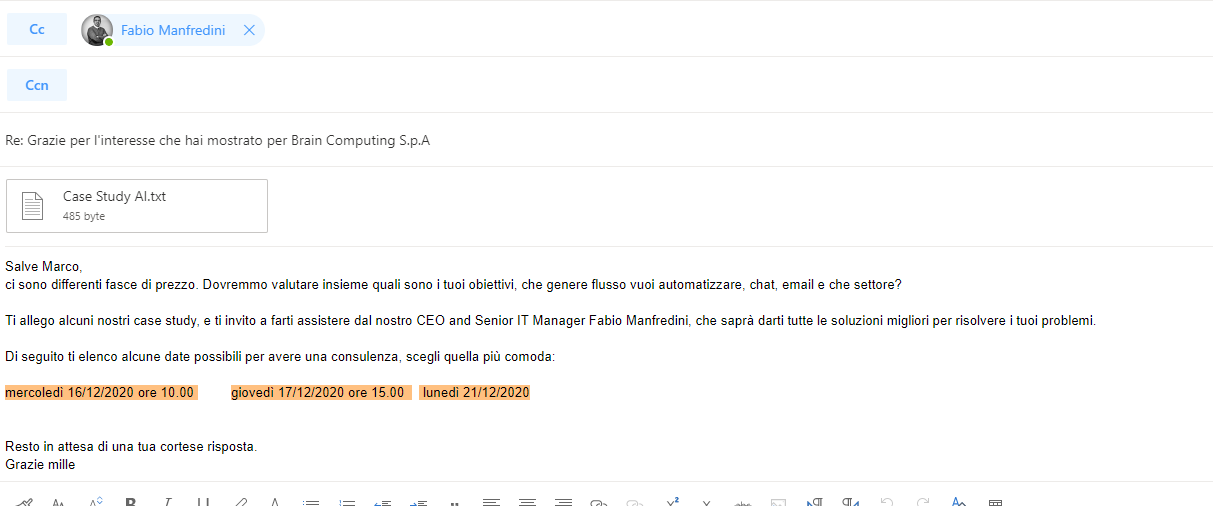Select the numbered list icon
This screenshot has height=506, width=1213.
click(x=347, y=502)
